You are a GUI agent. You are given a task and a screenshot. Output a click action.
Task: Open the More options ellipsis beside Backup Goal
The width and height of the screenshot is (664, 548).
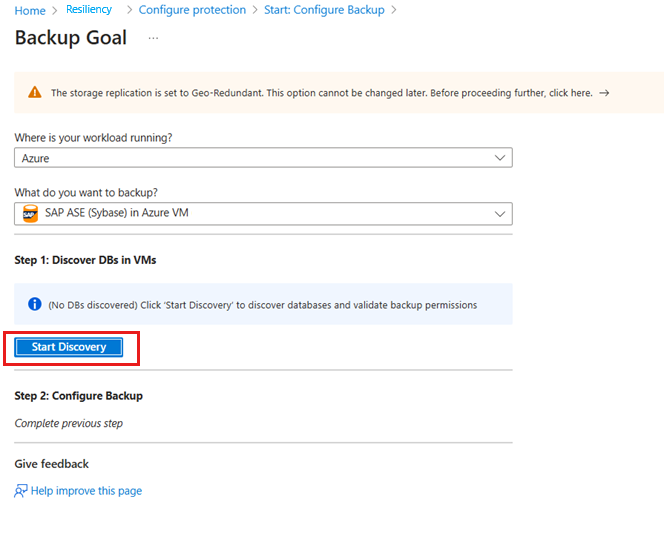[x=153, y=38]
